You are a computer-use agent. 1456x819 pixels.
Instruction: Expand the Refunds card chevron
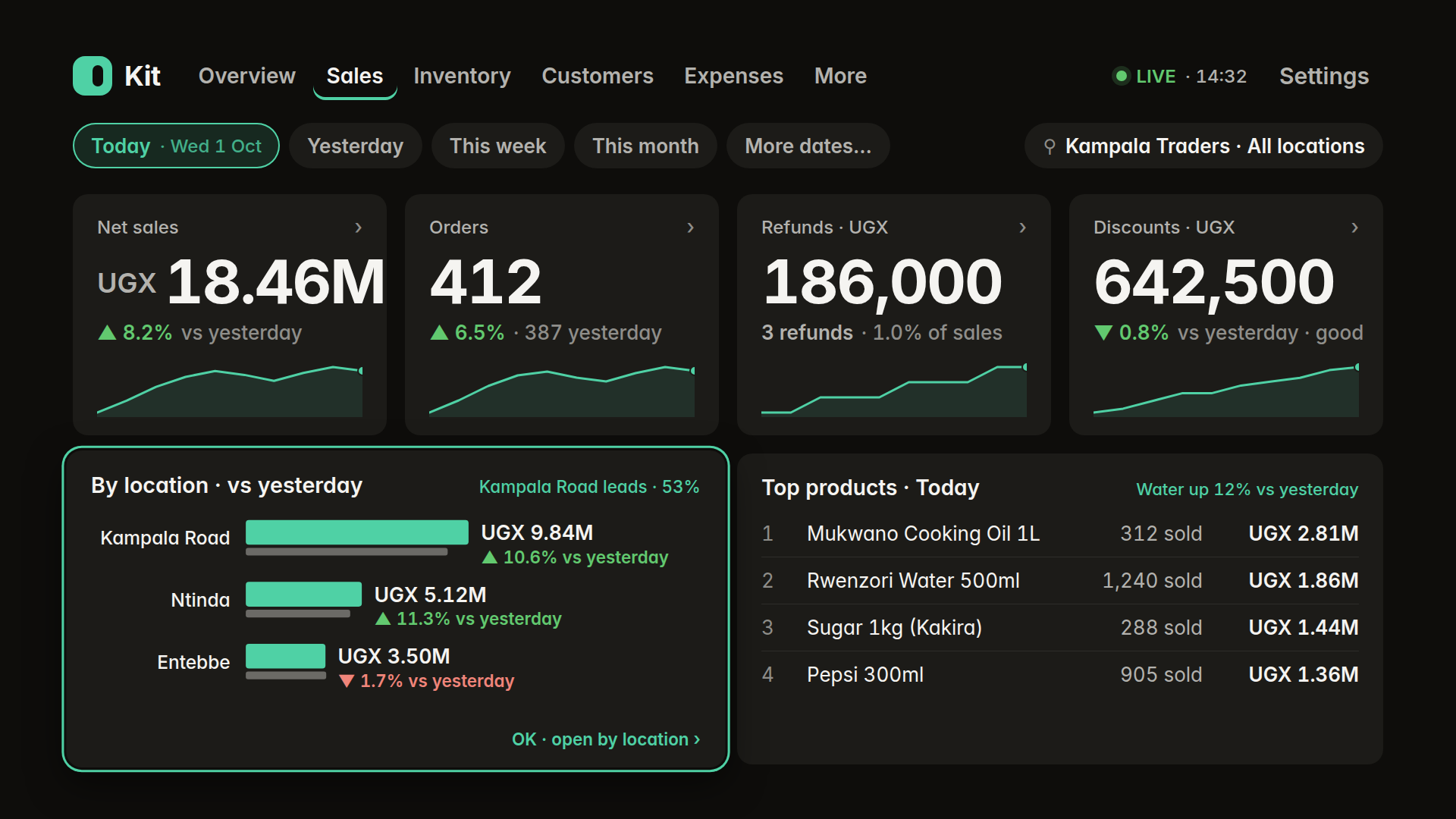coord(1023,227)
